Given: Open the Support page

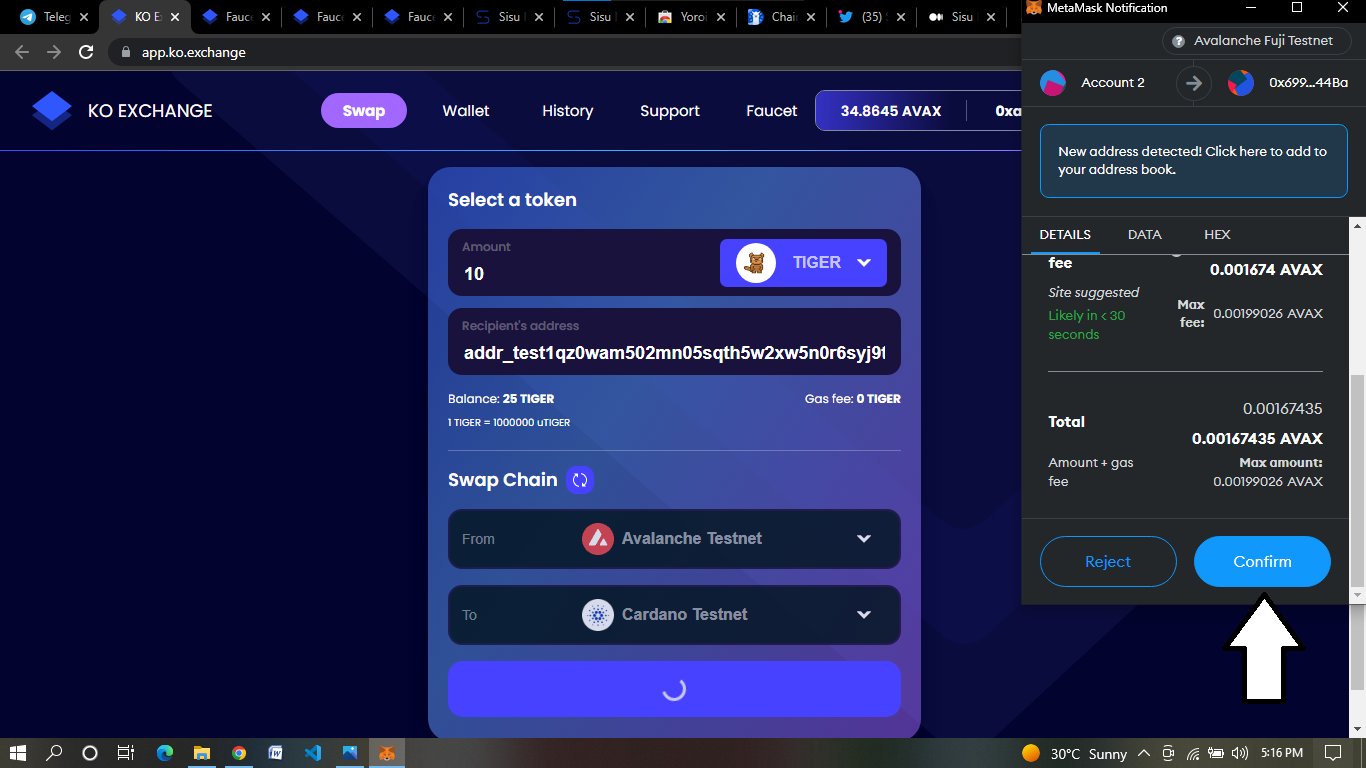Looking at the screenshot, I should coord(670,111).
